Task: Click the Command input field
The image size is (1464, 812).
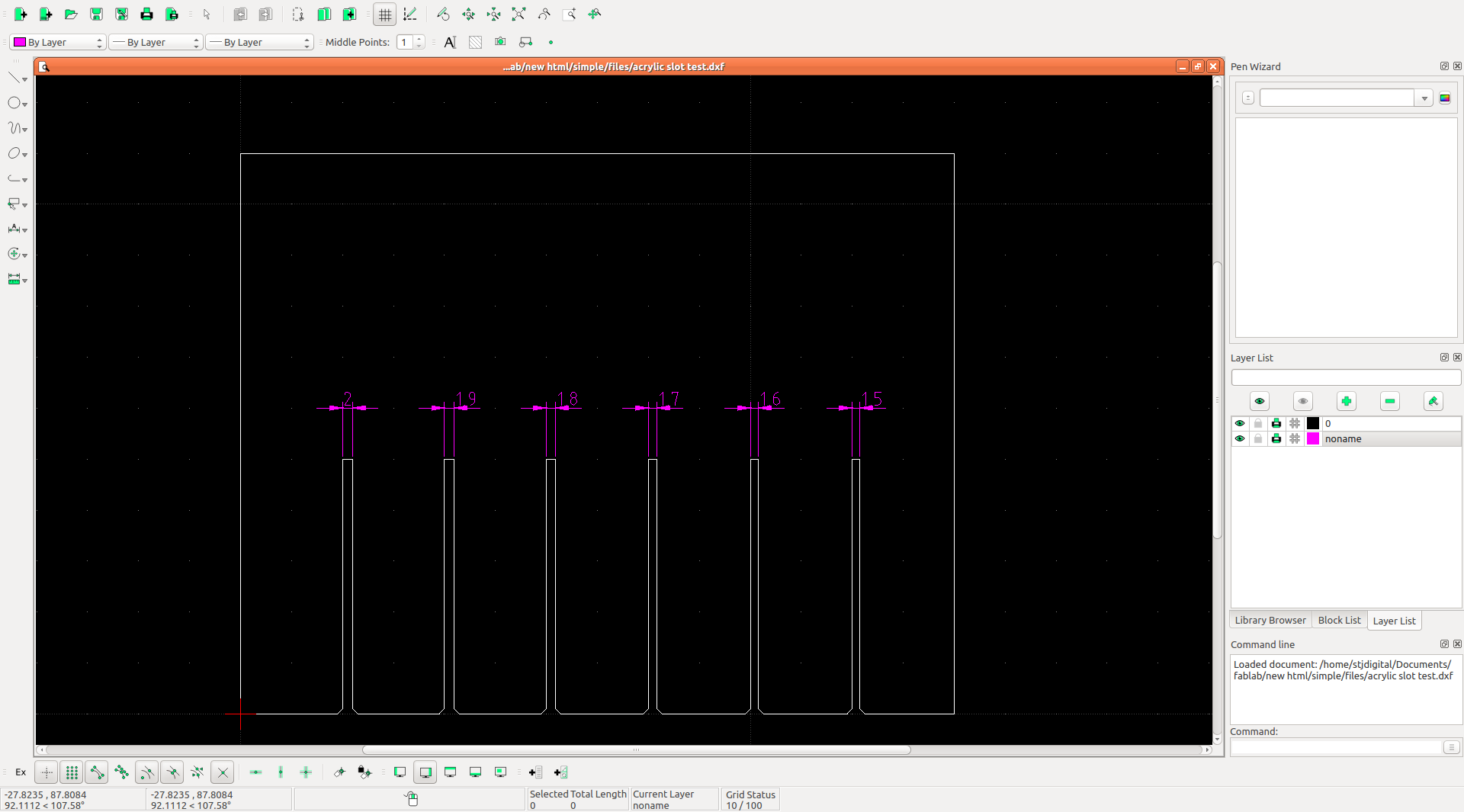Action: [1336, 748]
